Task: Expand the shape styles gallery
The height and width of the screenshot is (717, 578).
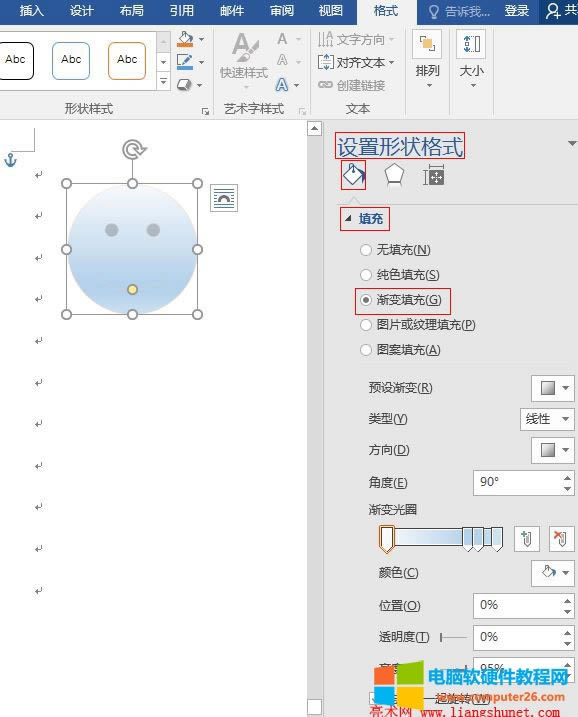Action: 163,82
